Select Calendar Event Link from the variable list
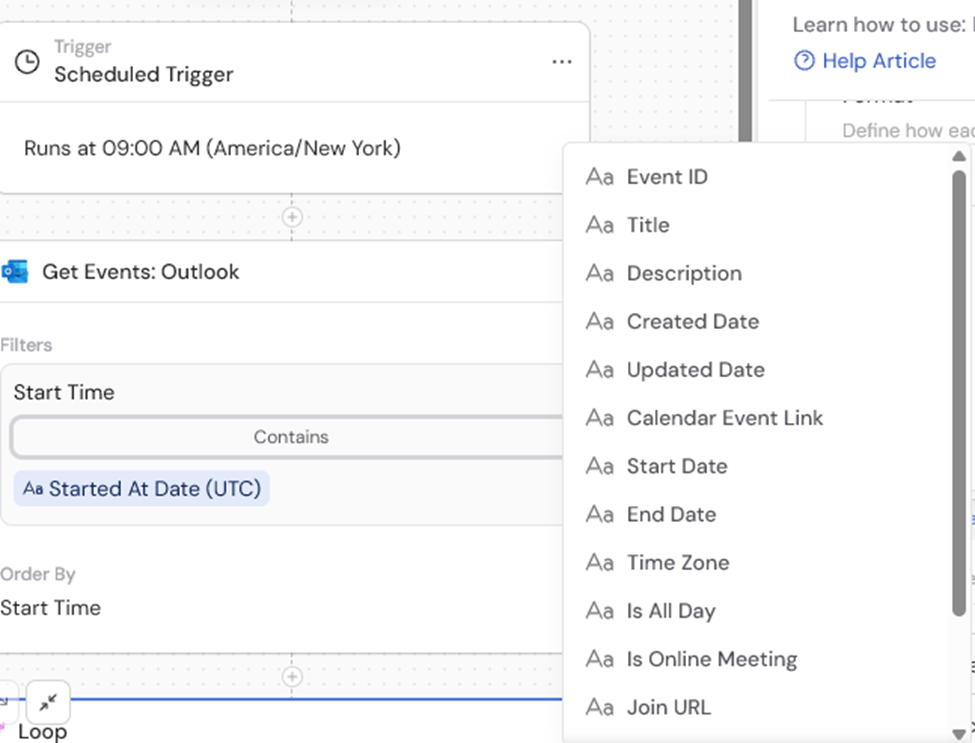This screenshot has height=743, width=975. tap(725, 418)
